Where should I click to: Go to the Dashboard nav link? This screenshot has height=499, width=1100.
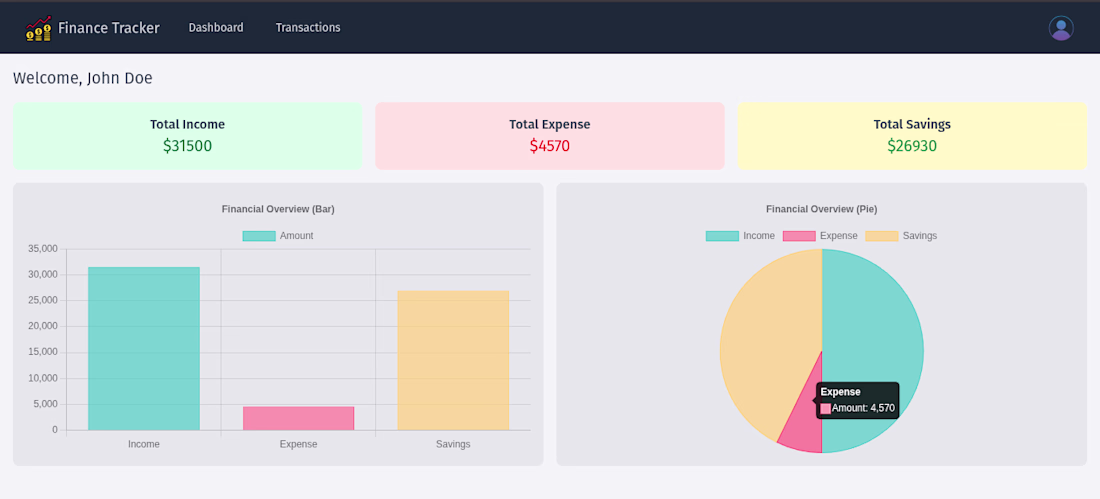tap(216, 27)
